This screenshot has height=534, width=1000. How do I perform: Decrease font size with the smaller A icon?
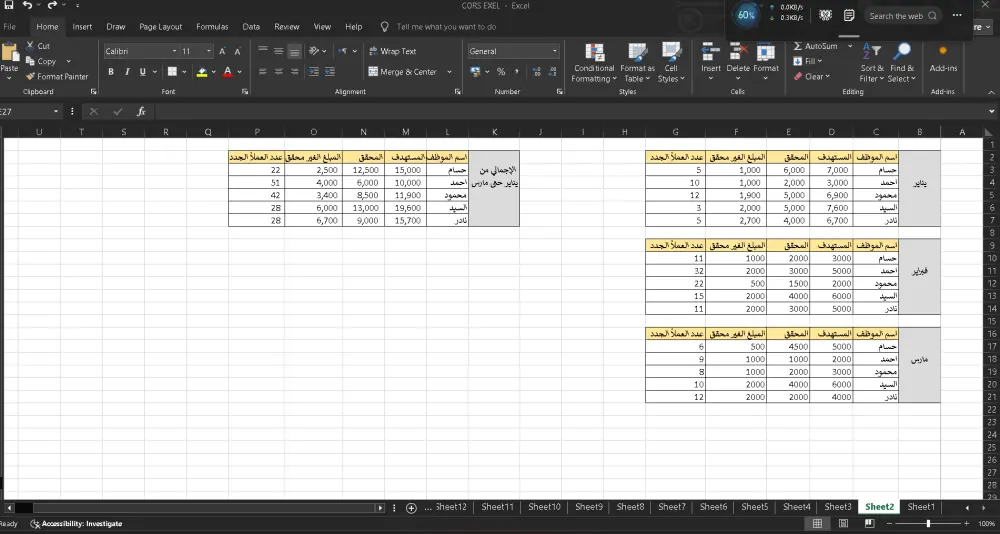coord(237,51)
